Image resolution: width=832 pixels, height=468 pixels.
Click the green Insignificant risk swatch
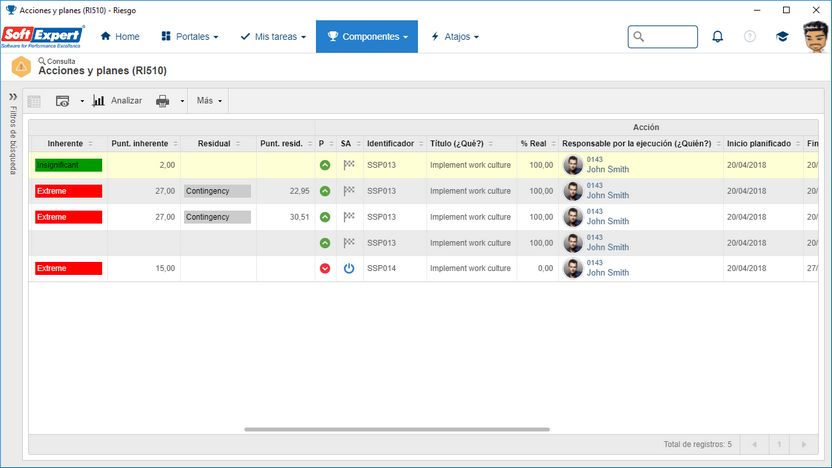point(68,165)
